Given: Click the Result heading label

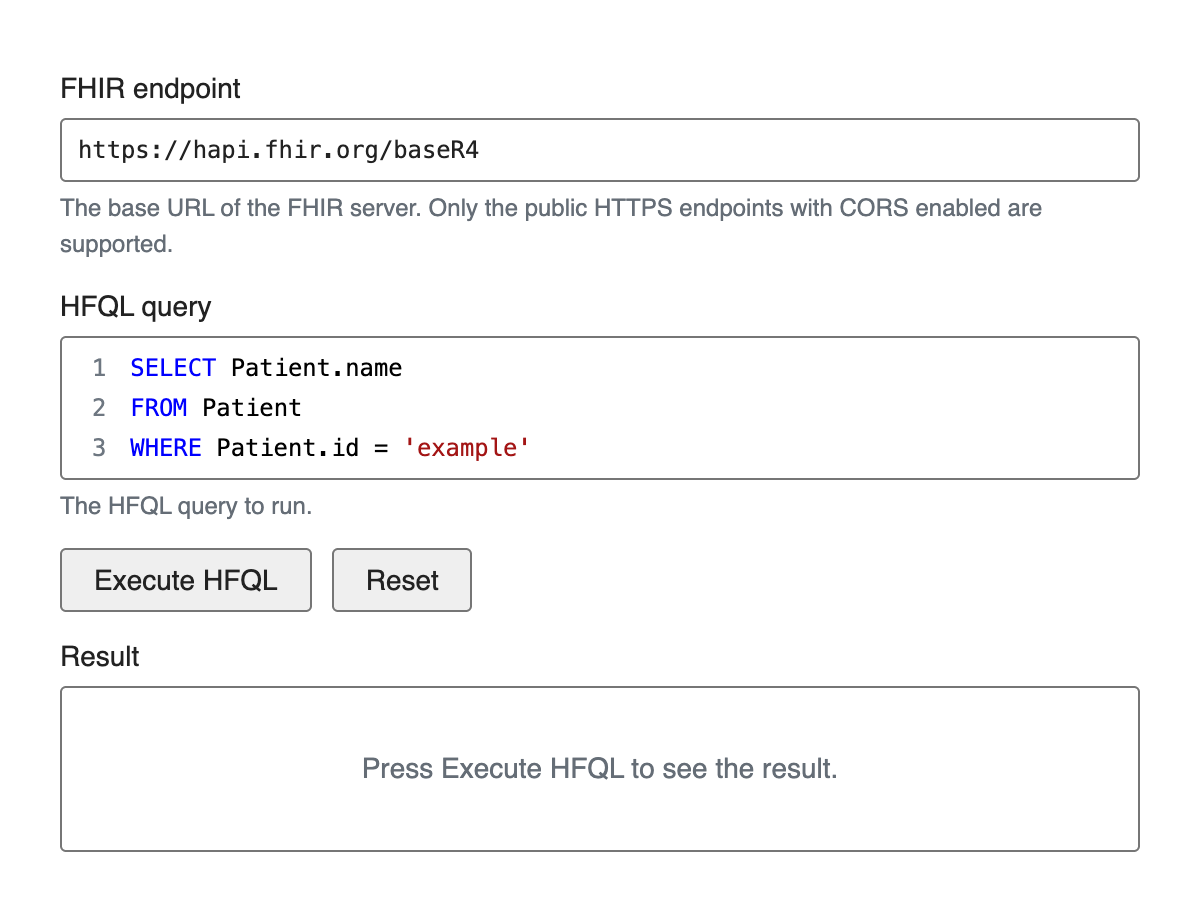Looking at the screenshot, I should [x=100, y=656].
